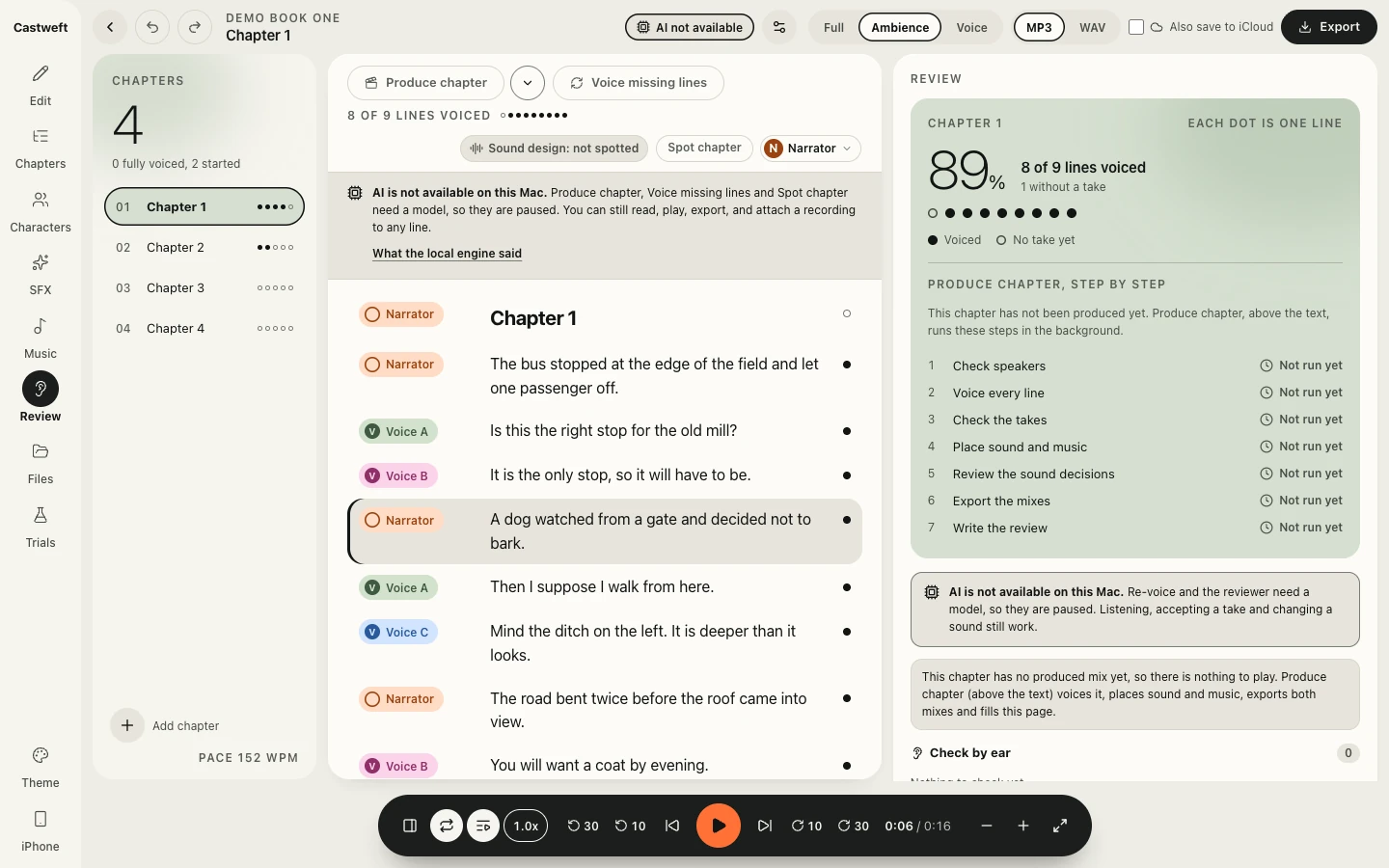Click the redo arrow icon
The width and height of the screenshot is (1389, 868).
[x=195, y=27]
